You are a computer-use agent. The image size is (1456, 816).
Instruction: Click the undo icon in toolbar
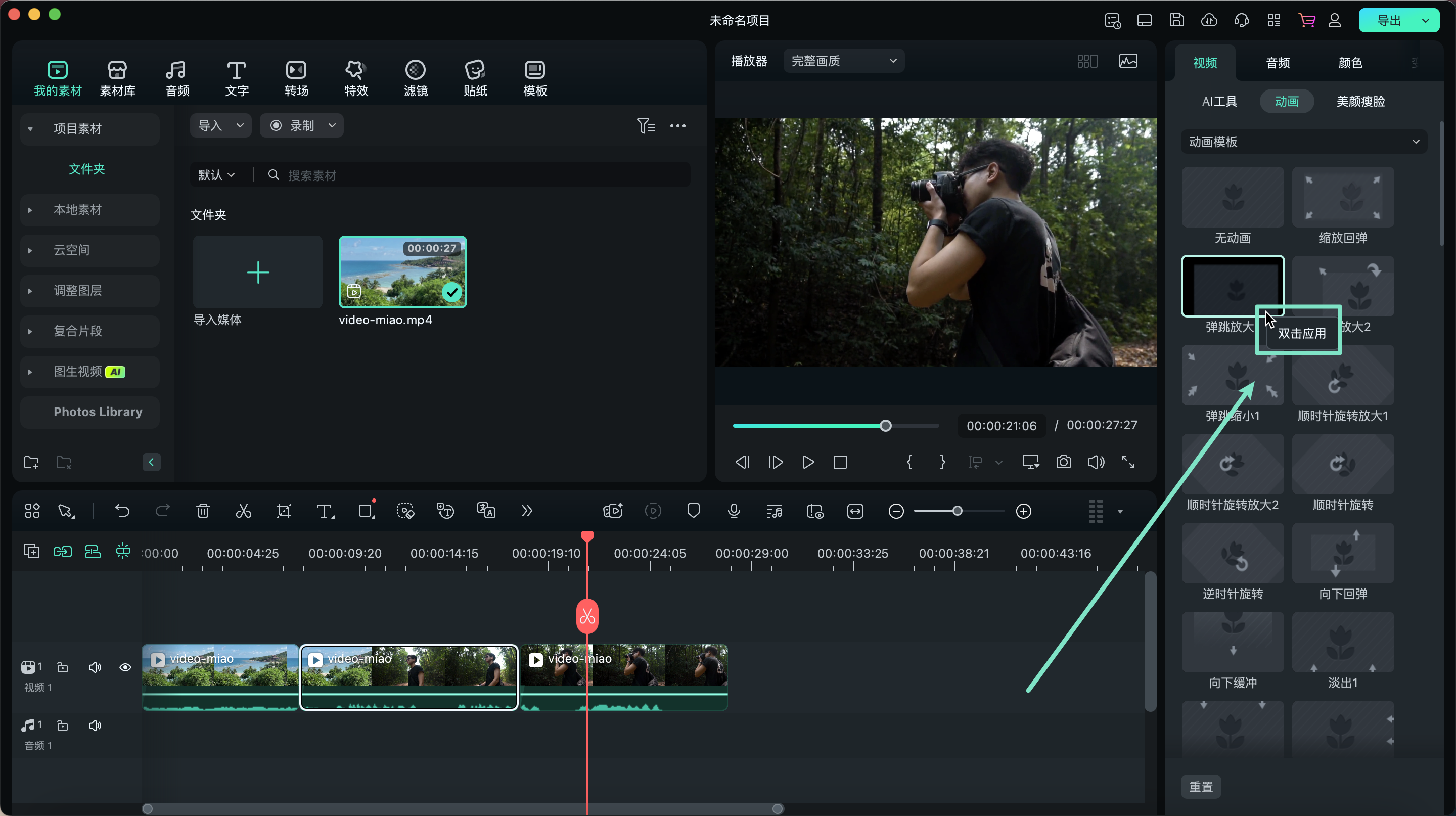click(x=122, y=511)
